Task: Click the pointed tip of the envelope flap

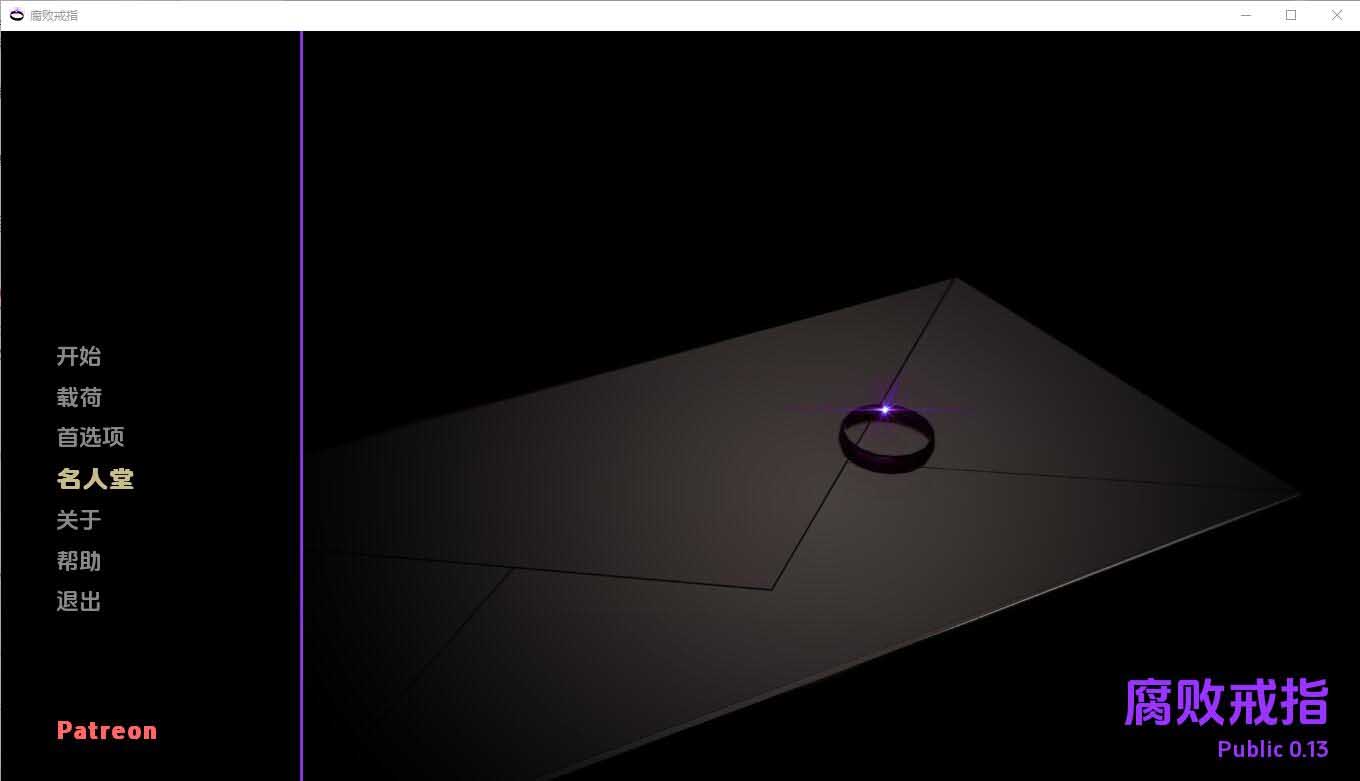Action: [x=772, y=587]
